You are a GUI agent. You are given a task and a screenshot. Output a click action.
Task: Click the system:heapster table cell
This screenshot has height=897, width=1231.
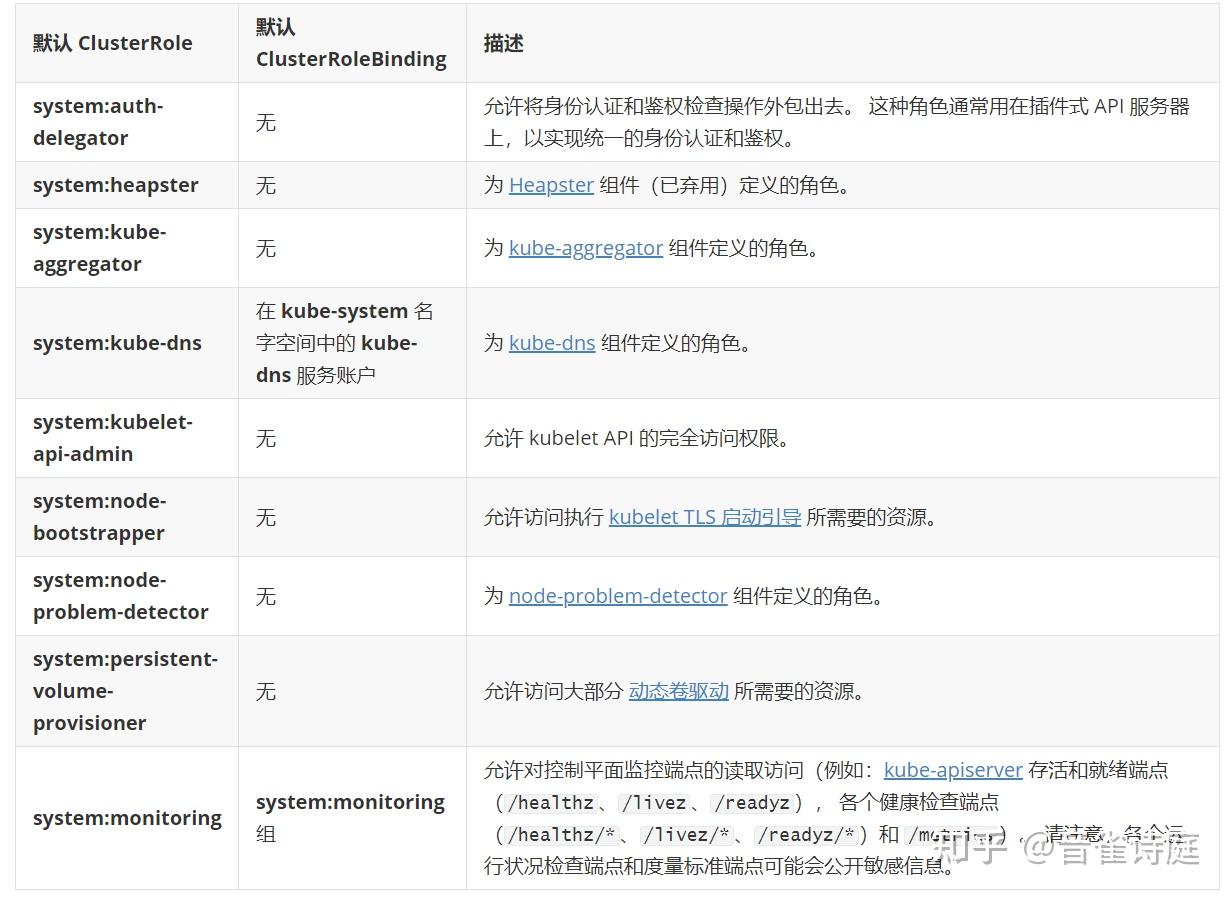click(x=116, y=185)
